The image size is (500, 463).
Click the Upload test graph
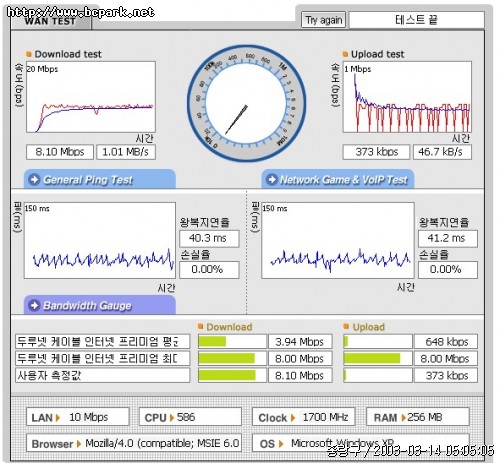[x=407, y=97]
